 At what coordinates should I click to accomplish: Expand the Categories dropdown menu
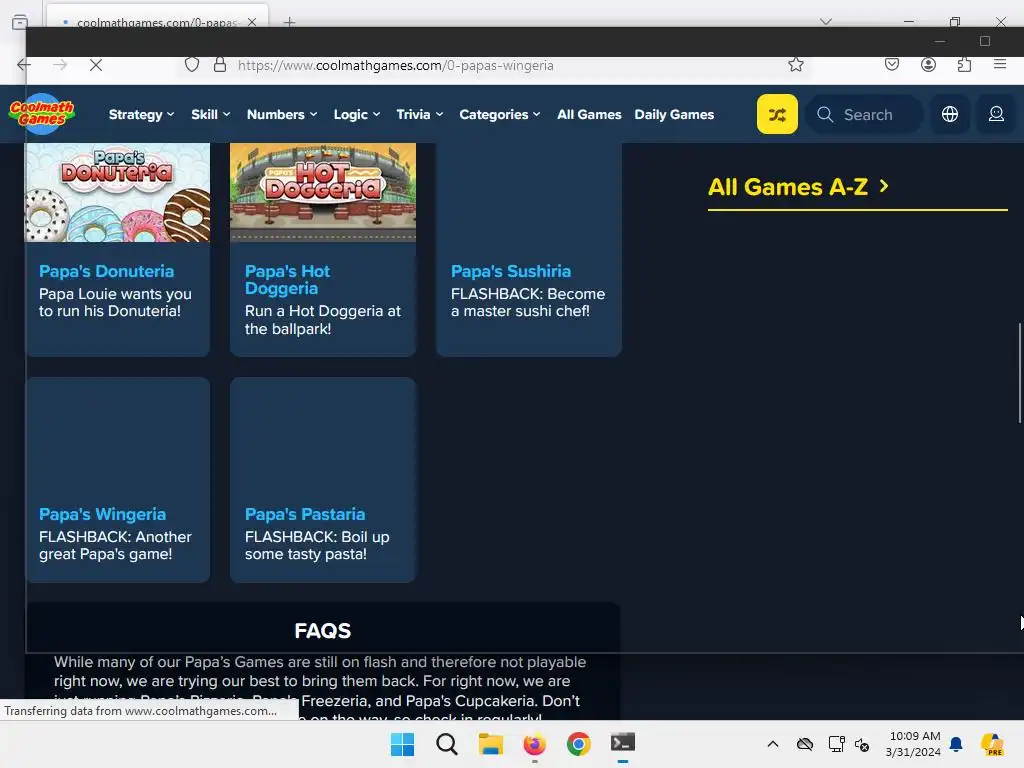pyautogui.click(x=500, y=114)
